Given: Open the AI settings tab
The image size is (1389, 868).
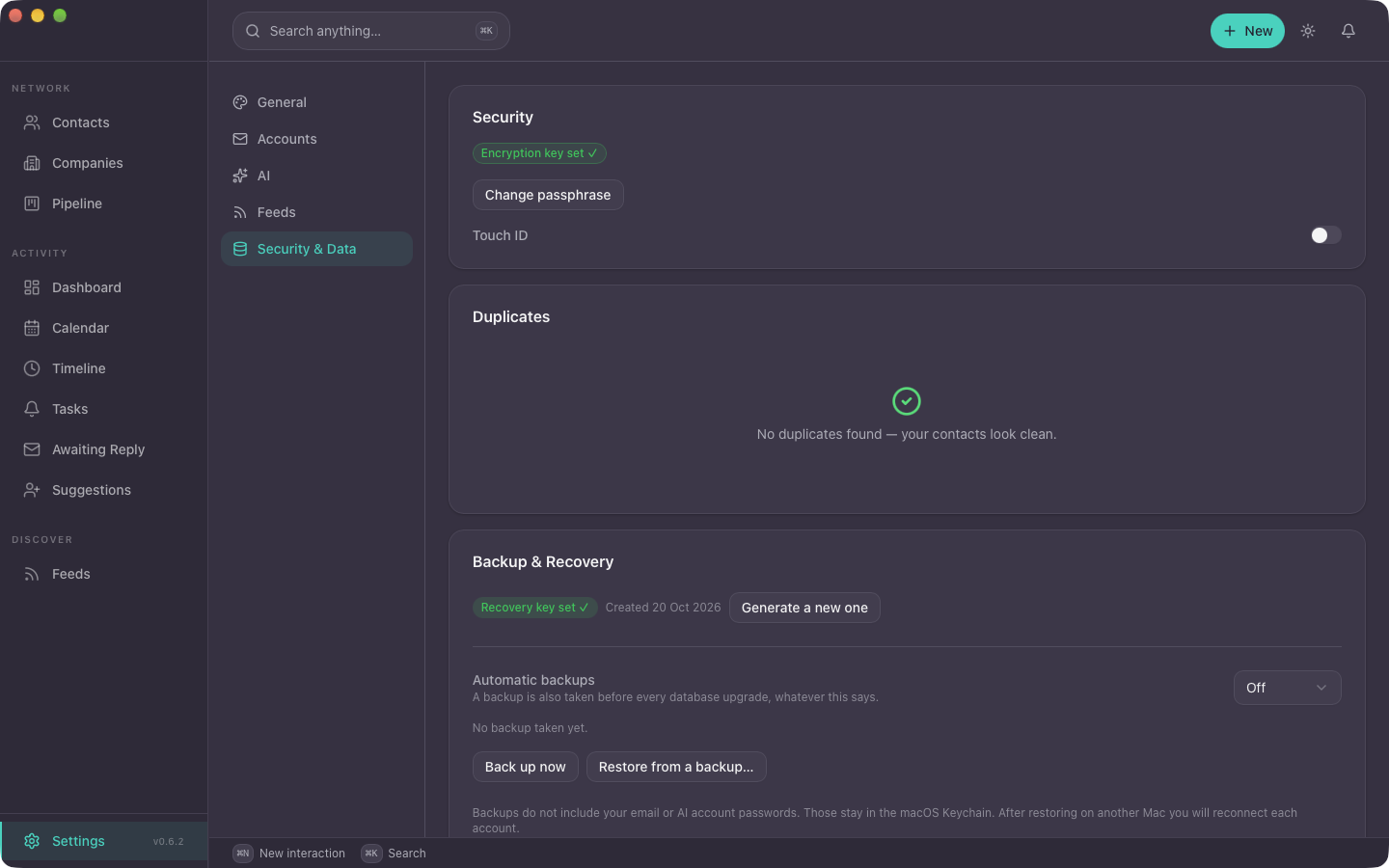Looking at the screenshot, I should (316, 176).
